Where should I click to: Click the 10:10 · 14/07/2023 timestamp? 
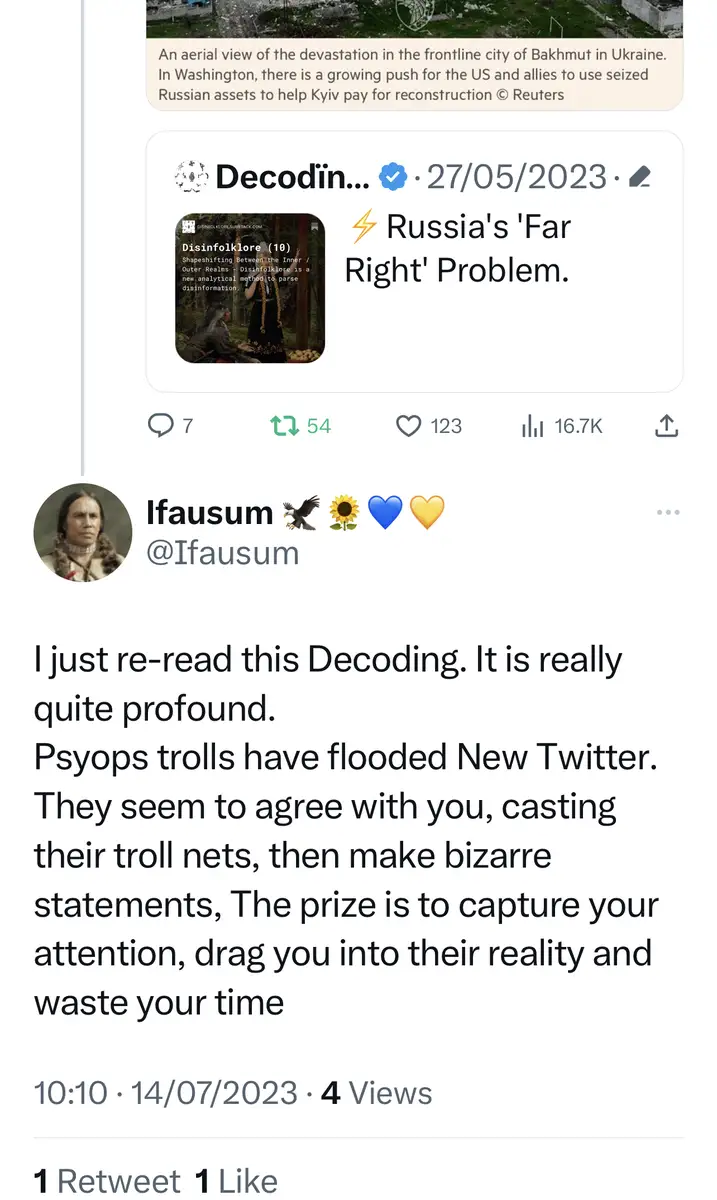pyautogui.click(x=166, y=1093)
